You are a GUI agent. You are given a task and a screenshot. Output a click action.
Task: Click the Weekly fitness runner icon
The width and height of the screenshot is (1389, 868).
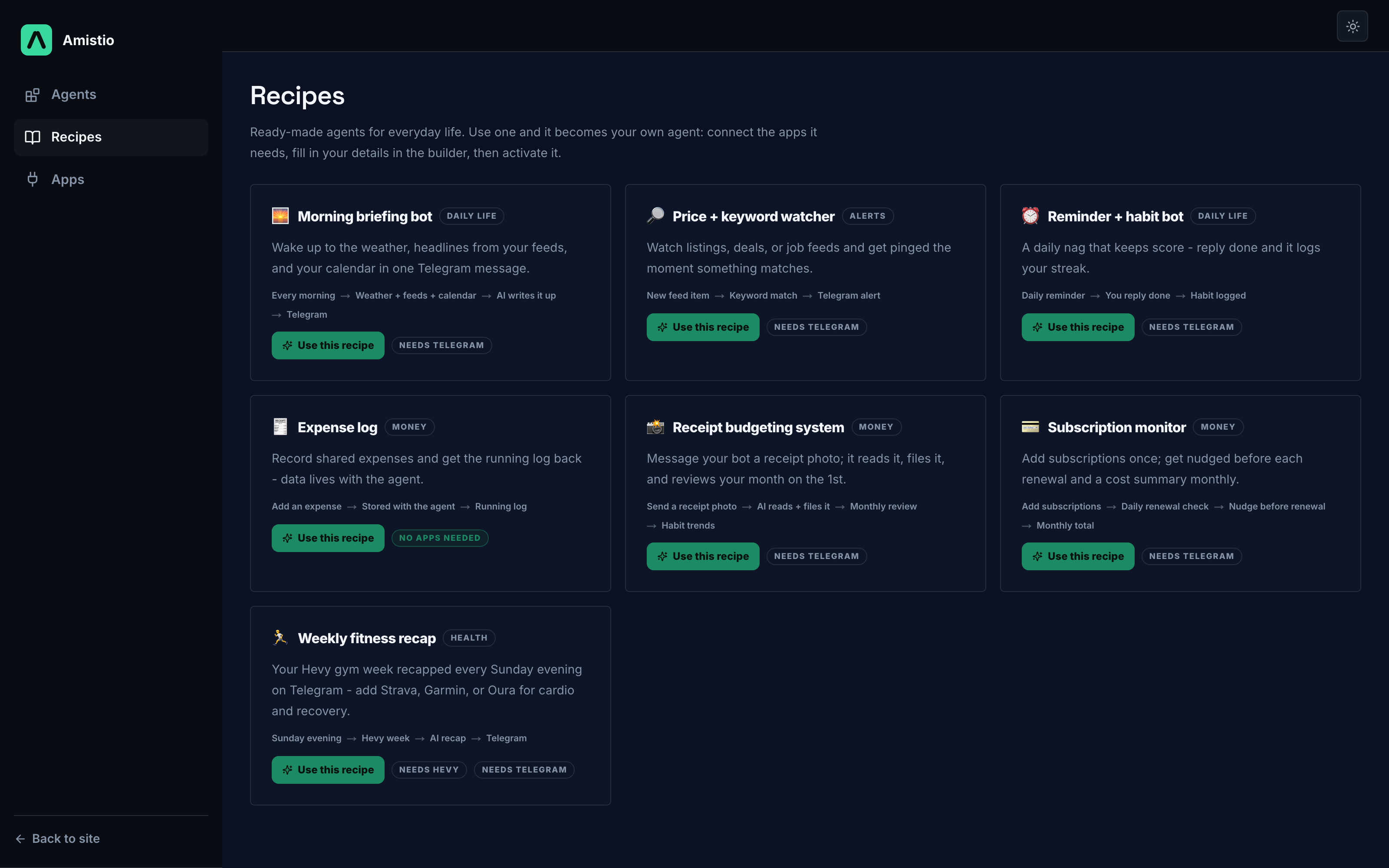click(280, 638)
